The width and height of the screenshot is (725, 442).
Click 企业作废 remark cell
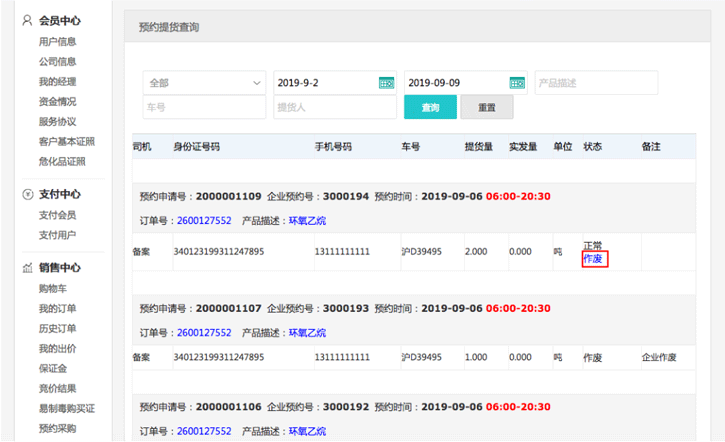tap(659, 357)
